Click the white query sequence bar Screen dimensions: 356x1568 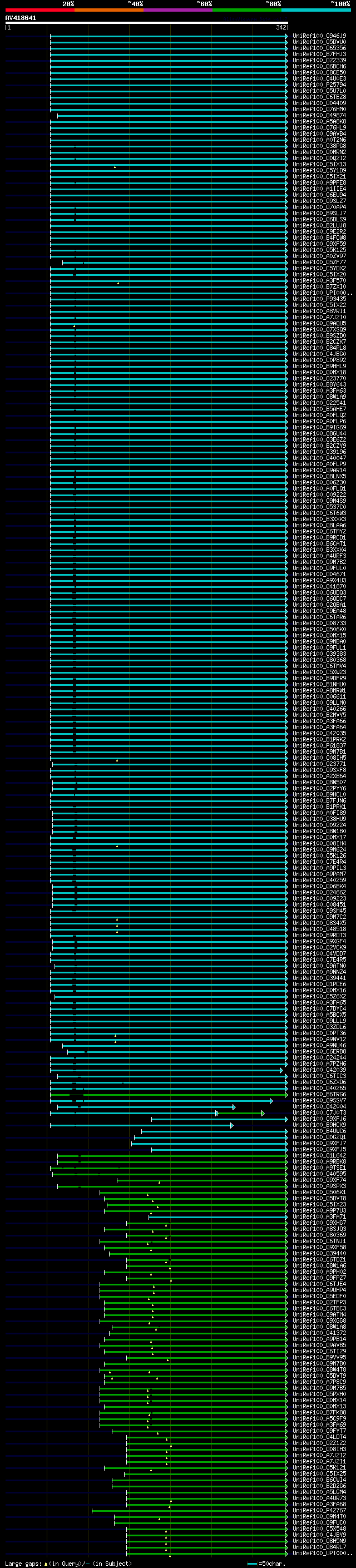pos(147,22)
